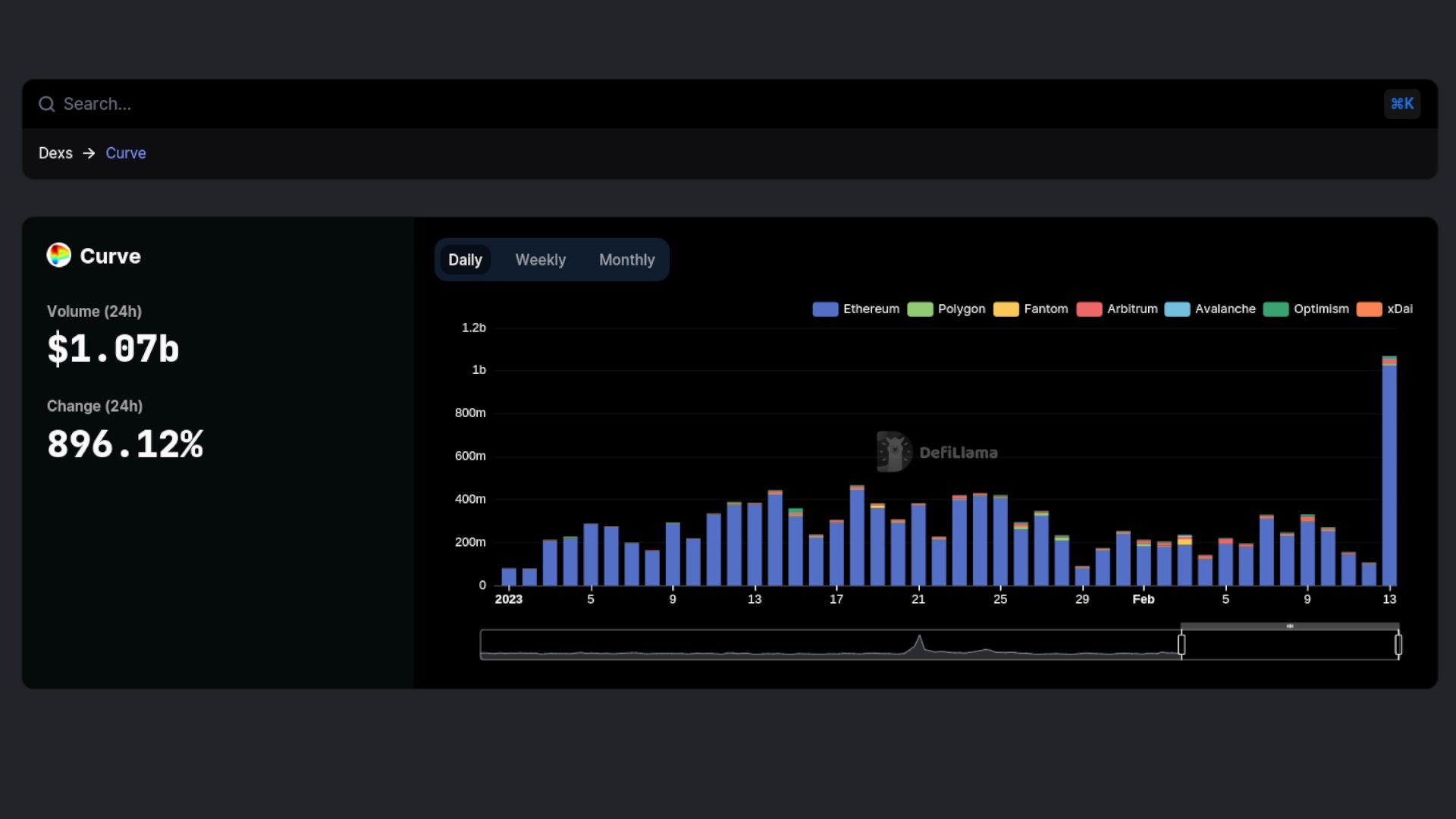The image size is (1456, 819).
Task: Click the Curve rainbow logo icon
Action: pos(58,256)
